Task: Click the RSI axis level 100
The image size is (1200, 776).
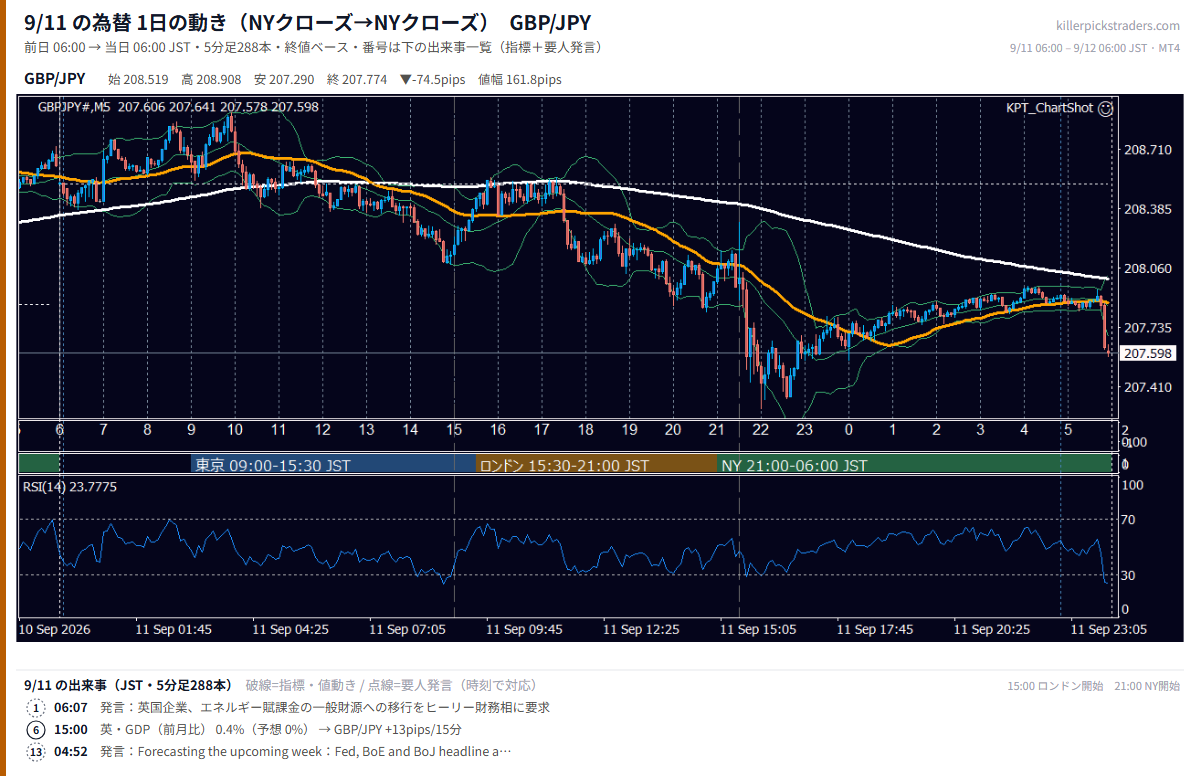Action: [x=1132, y=485]
